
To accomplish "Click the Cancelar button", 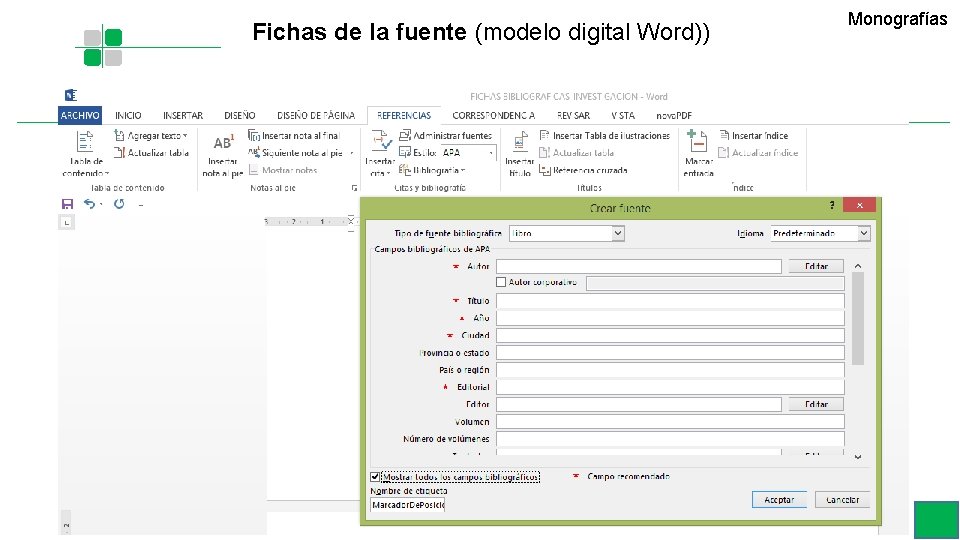I will (x=842, y=500).
